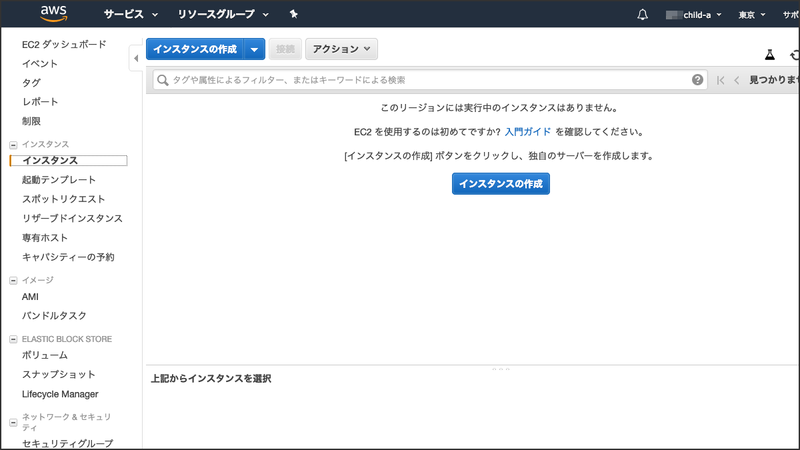Open the アクション dropdown

pos(341,49)
